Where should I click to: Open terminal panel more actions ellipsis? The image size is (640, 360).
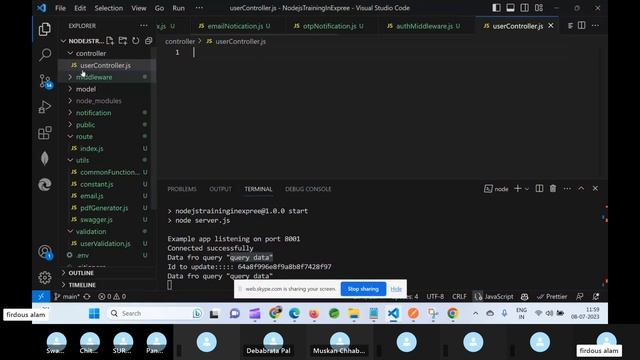pos(567,189)
